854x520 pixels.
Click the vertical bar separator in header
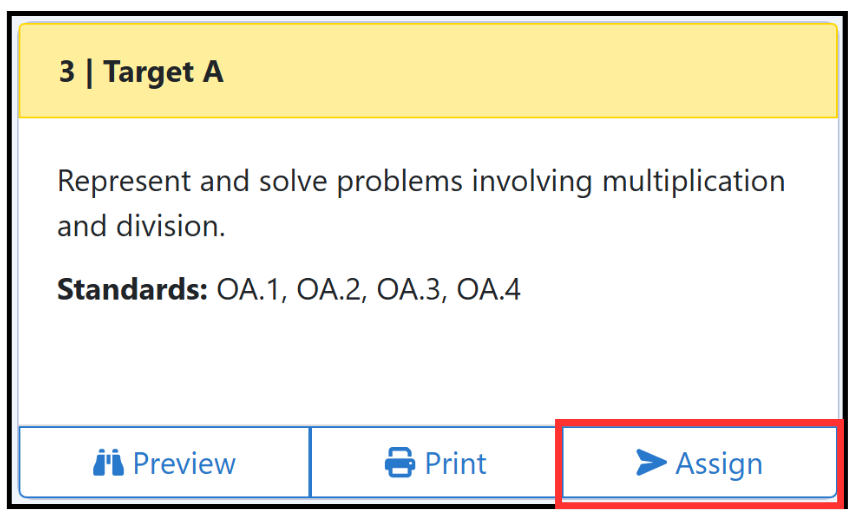click(x=89, y=72)
